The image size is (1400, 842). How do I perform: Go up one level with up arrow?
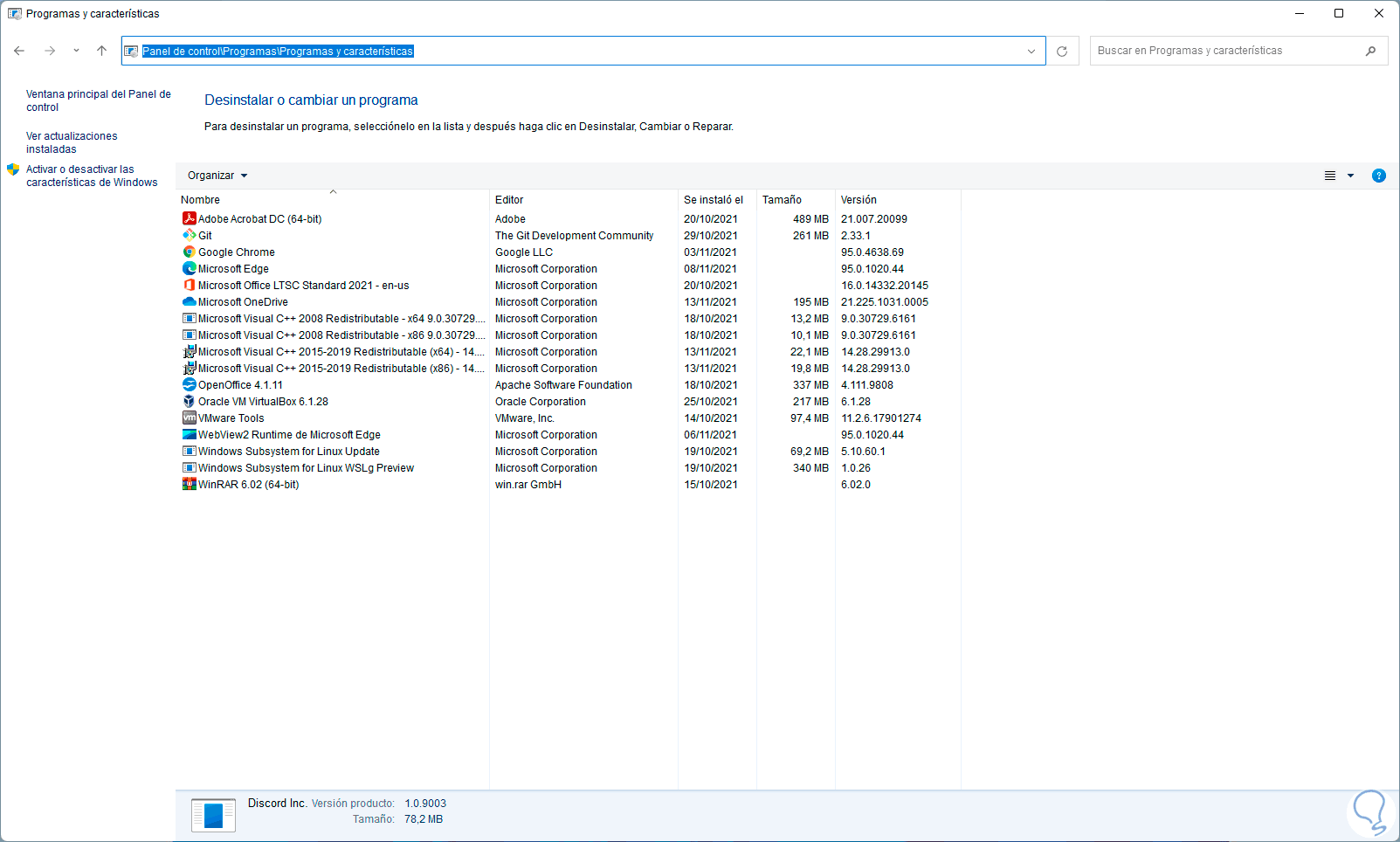101,51
